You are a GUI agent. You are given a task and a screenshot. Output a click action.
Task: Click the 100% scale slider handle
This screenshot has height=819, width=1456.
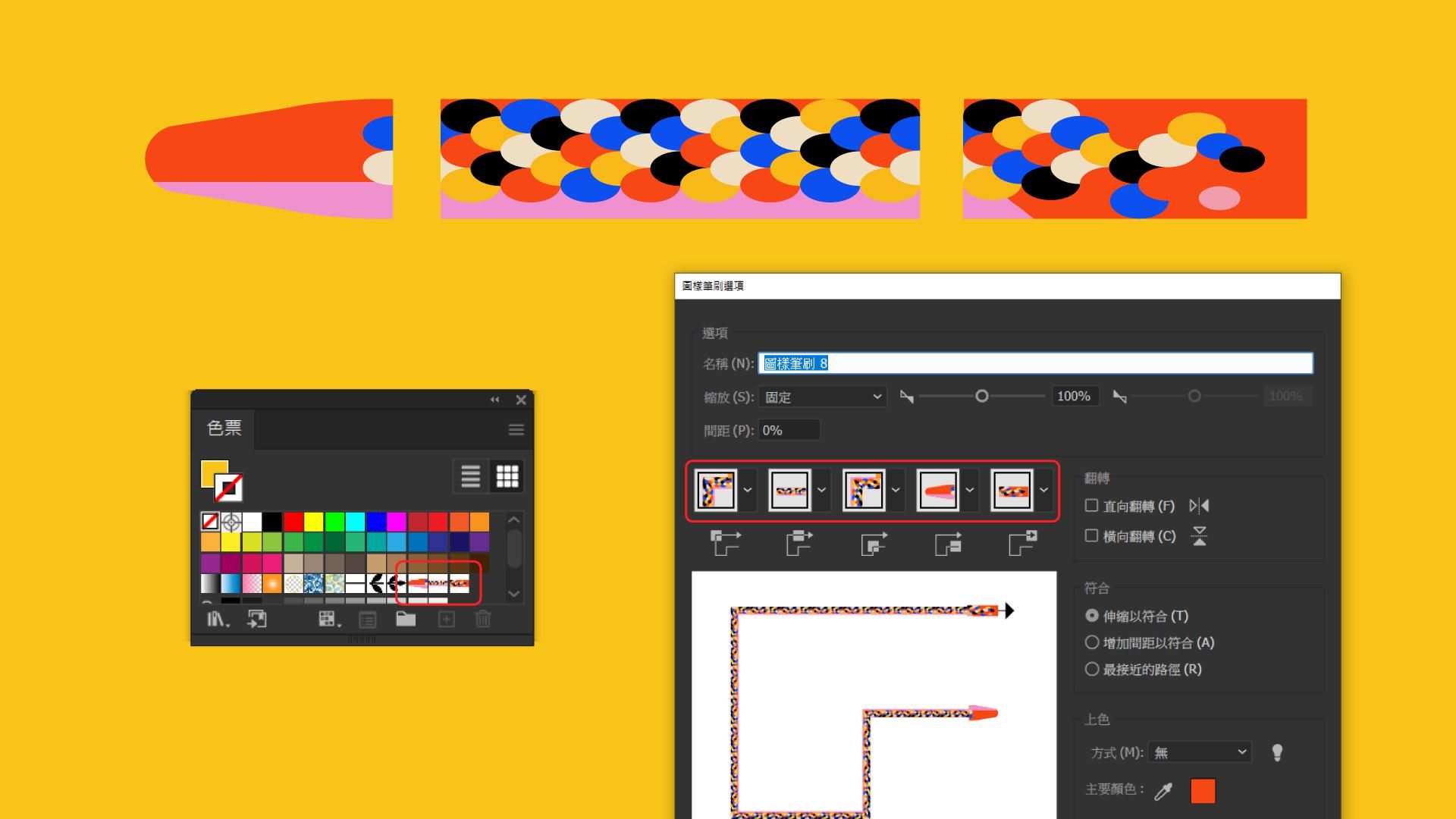[981, 396]
